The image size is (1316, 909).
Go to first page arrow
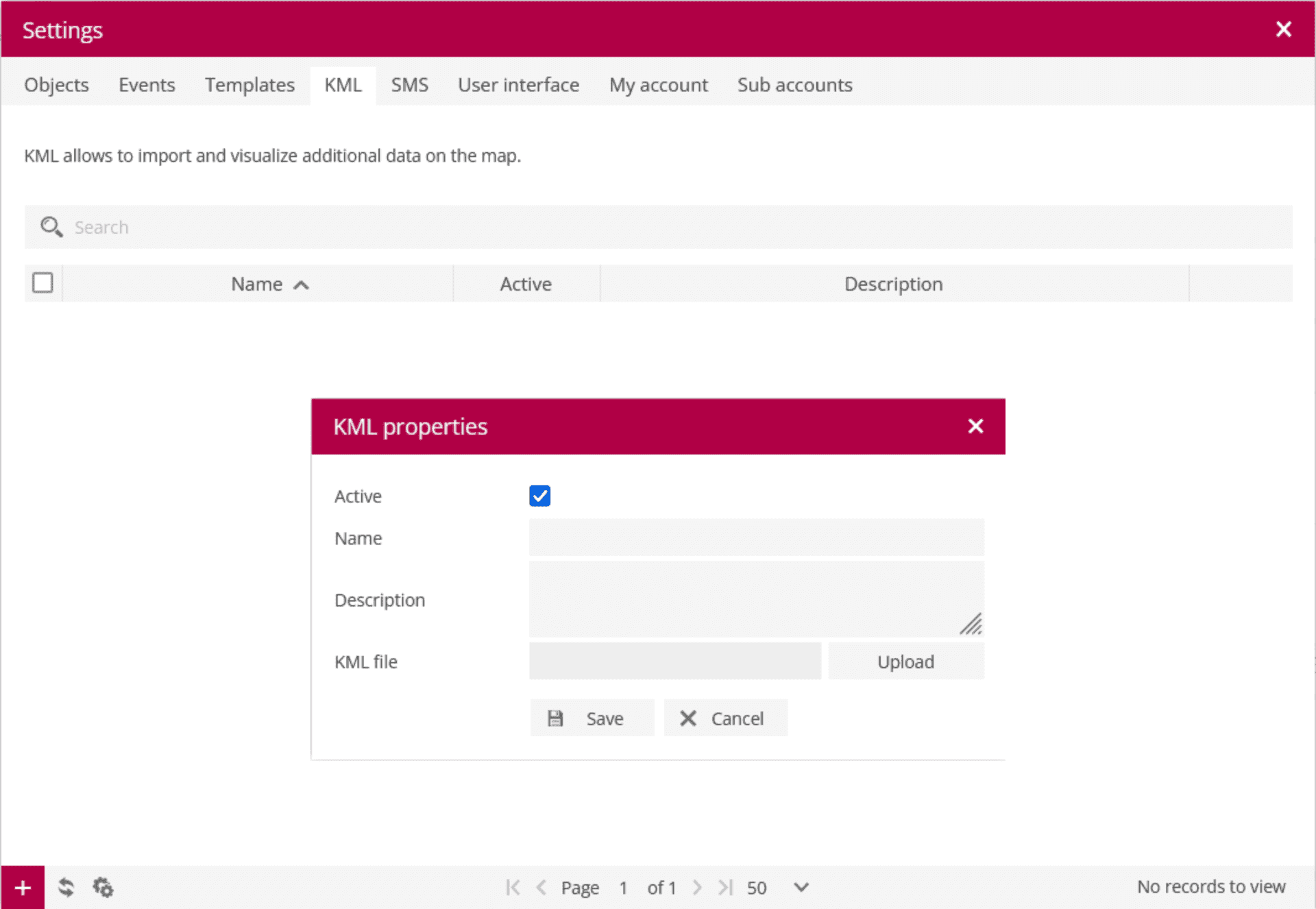(512, 888)
